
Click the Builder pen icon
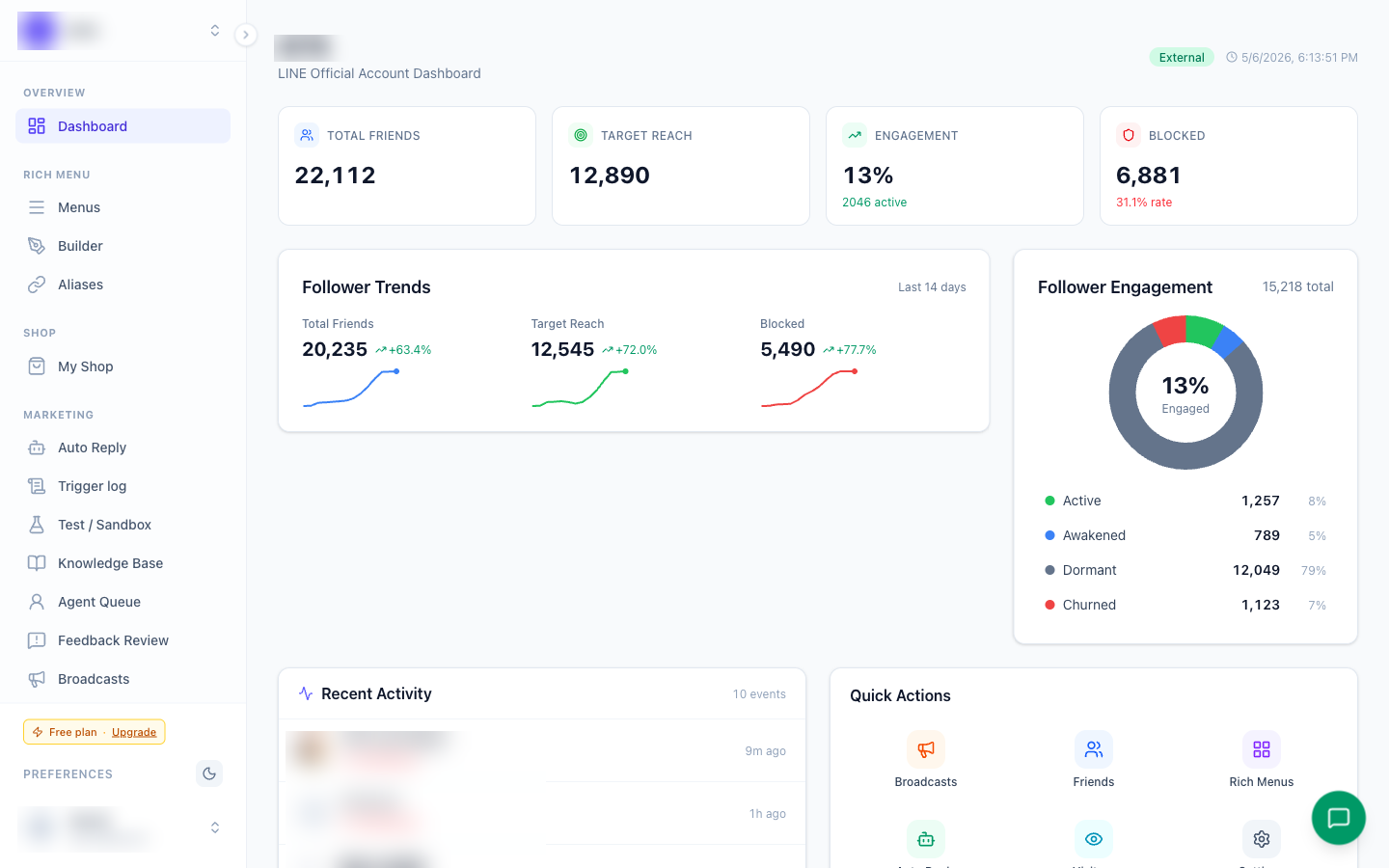click(37, 246)
